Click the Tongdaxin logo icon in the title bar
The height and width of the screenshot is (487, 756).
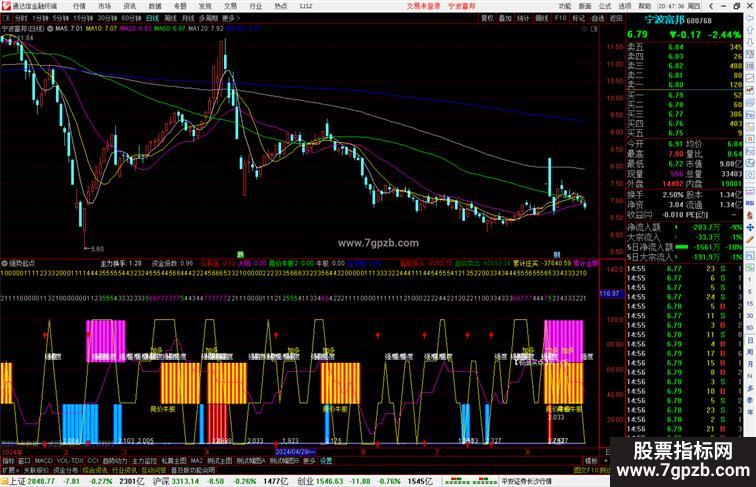[6, 6]
